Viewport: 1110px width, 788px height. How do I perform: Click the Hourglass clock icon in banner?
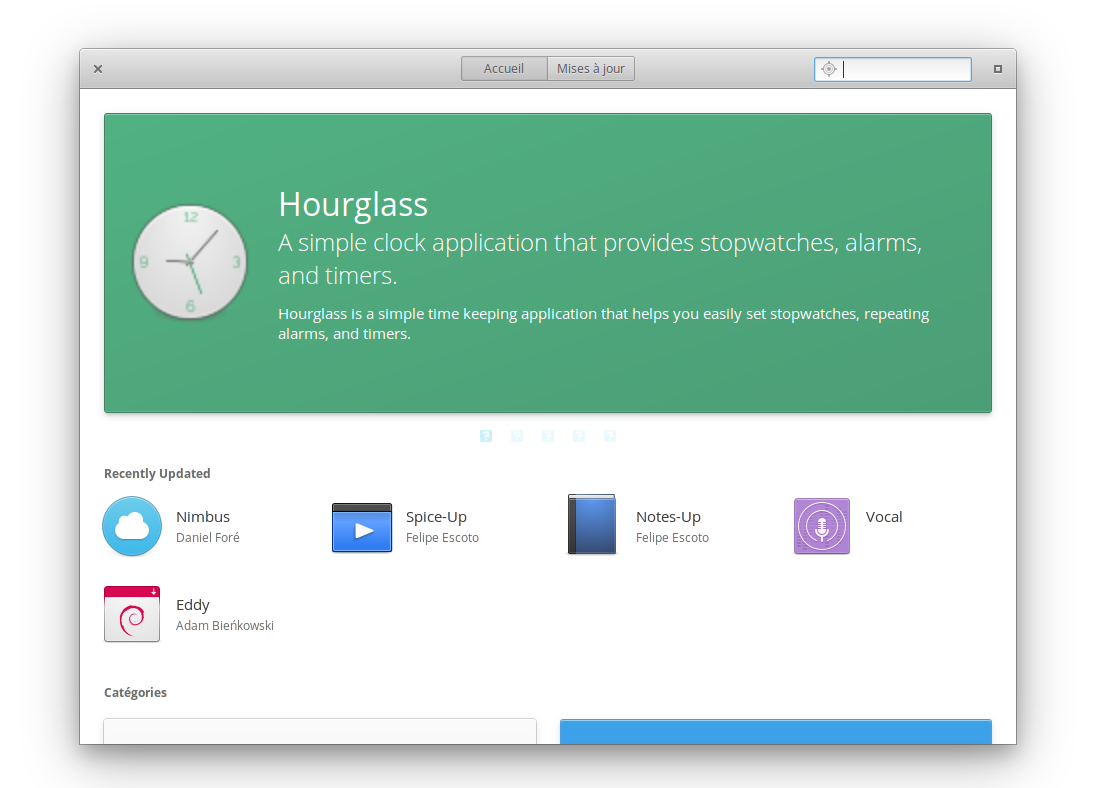190,263
